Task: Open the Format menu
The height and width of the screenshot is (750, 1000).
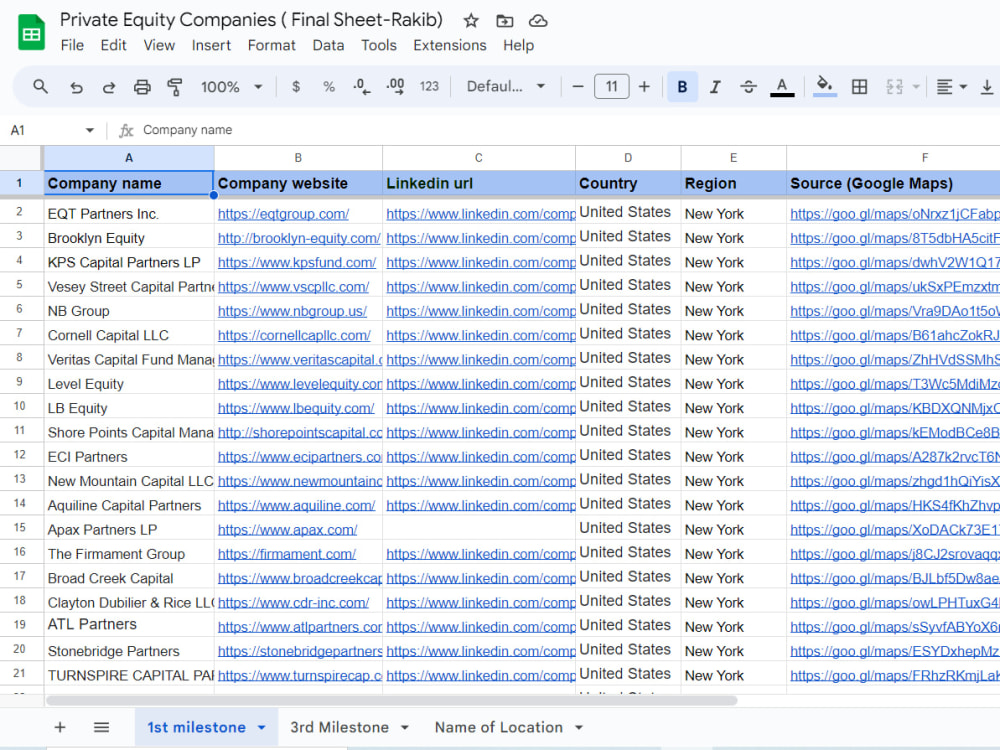Action: [271, 45]
